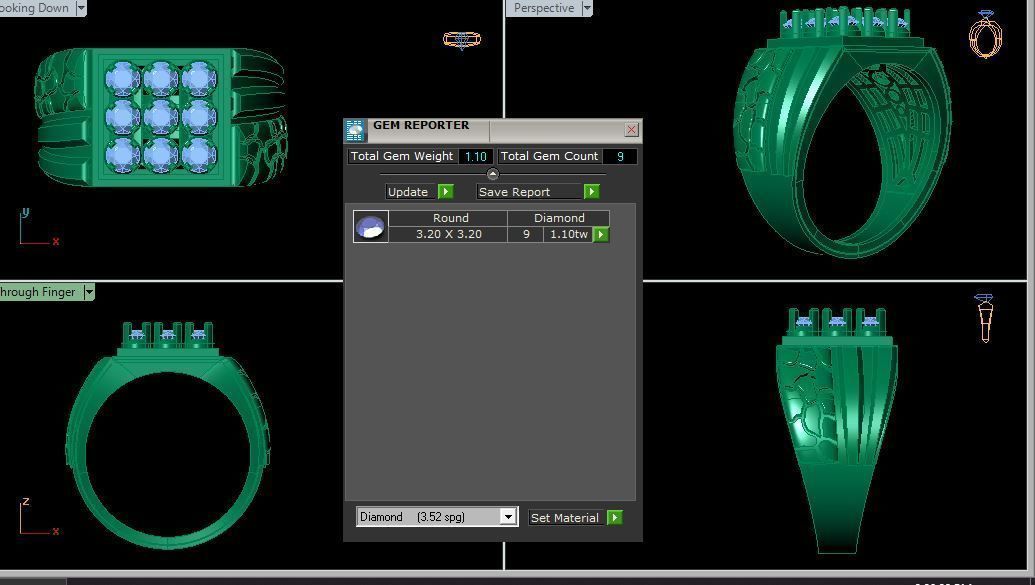Select the Looking Down viewport label
This screenshot has width=1035, height=585.
pyautogui.click(x=36, y=8)
